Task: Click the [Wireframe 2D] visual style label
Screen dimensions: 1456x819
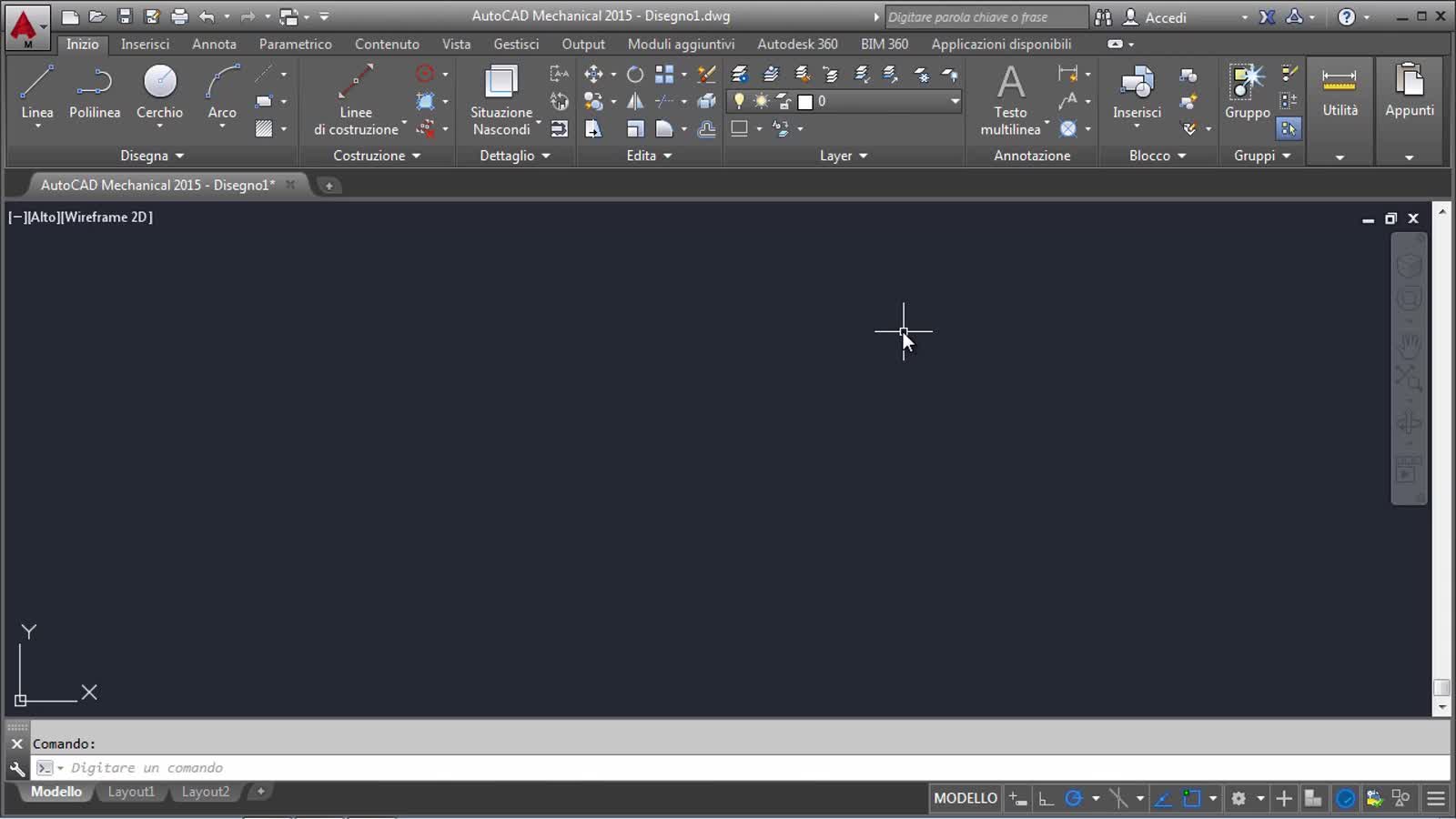Action: 107,217
